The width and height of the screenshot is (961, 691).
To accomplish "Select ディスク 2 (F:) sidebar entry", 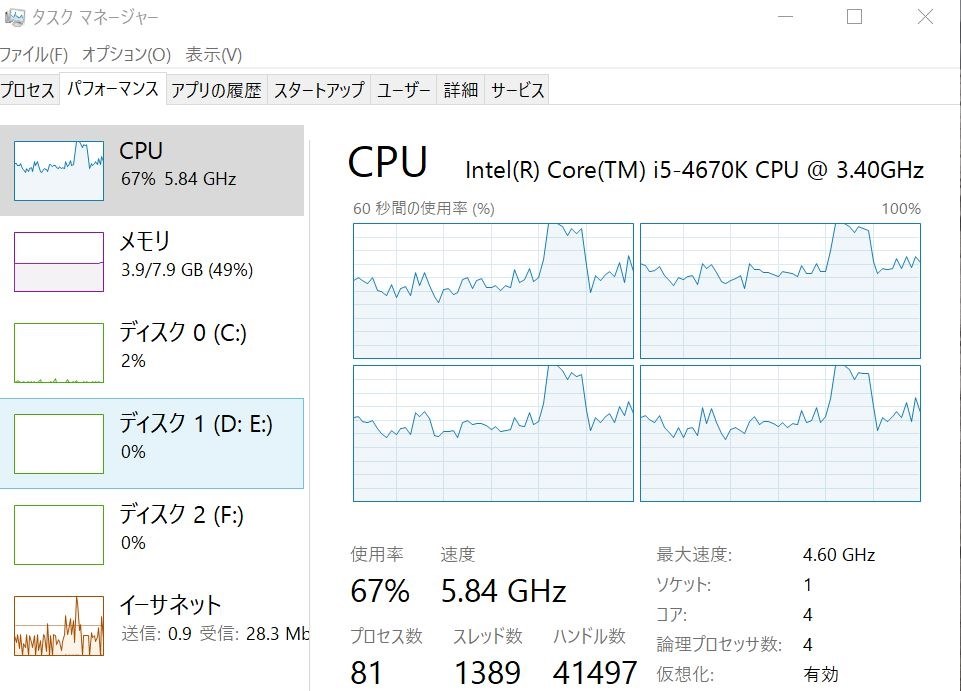I will (151, 534).
